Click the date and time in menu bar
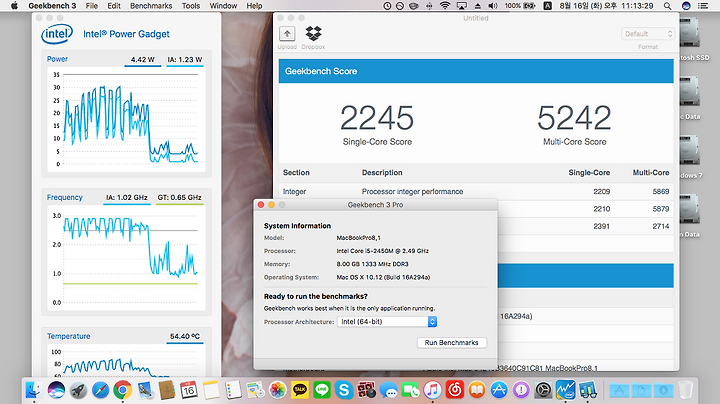The width and height of the screenshot is (720, 404). (x=606, y=6)
